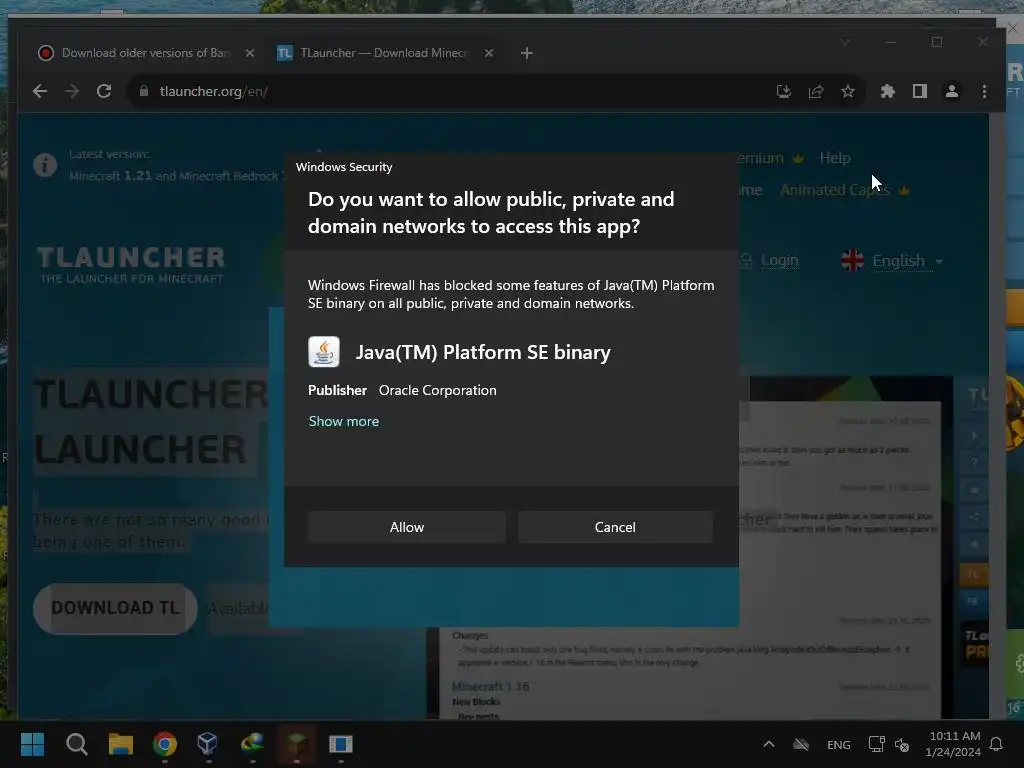Click the Minecraft 1.16 changelog heading
Viewport: 1024px width, 768px height.
click(x=490, y=686)
